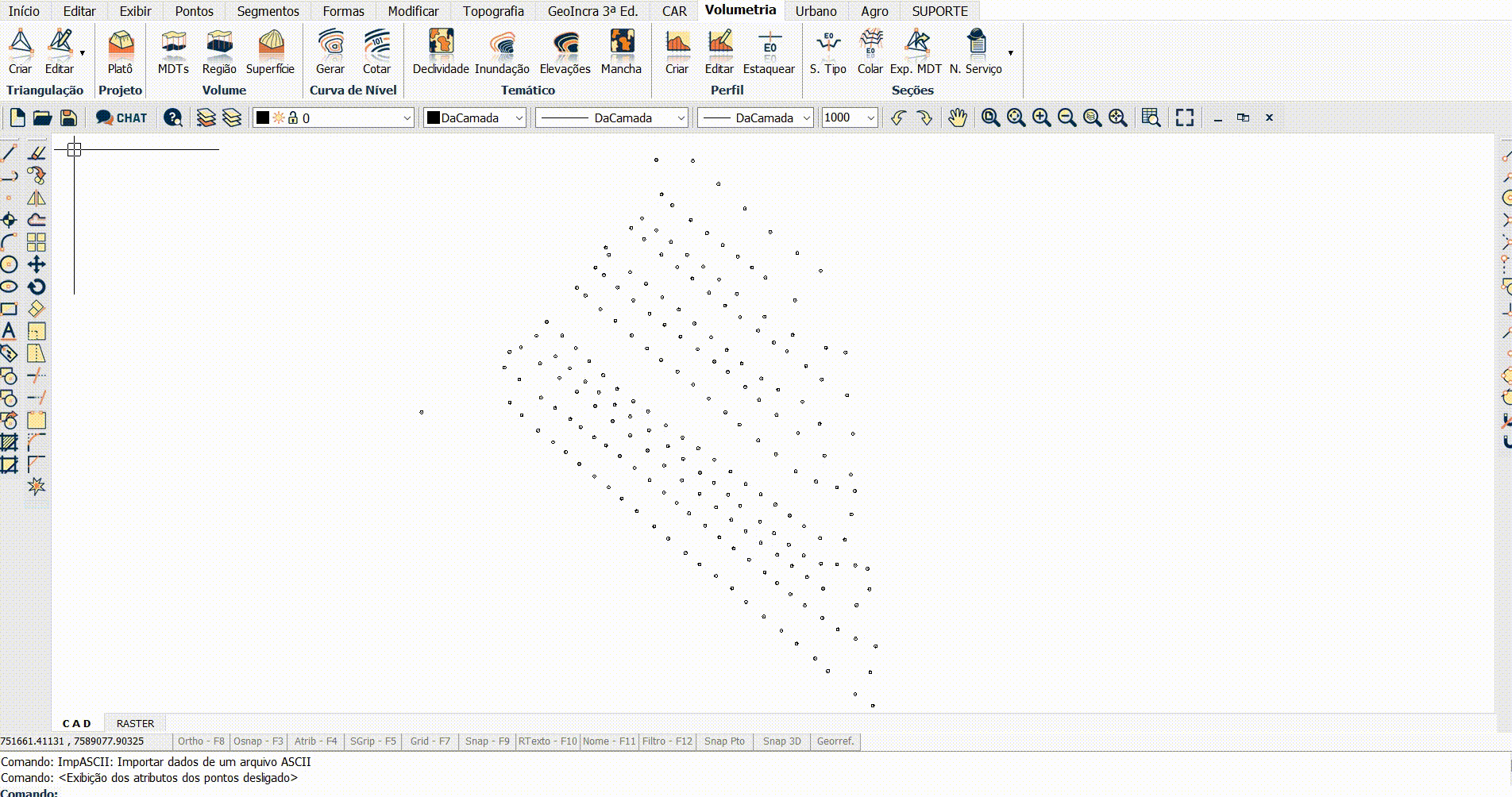1512x797 pixels.
Task: Open the layer 0 dropdown
Action: 405,117
